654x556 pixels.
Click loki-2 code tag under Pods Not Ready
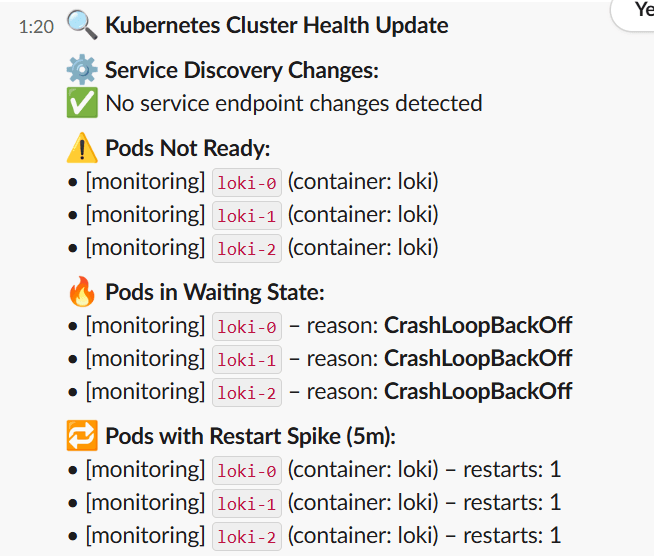tap(247, 249)
